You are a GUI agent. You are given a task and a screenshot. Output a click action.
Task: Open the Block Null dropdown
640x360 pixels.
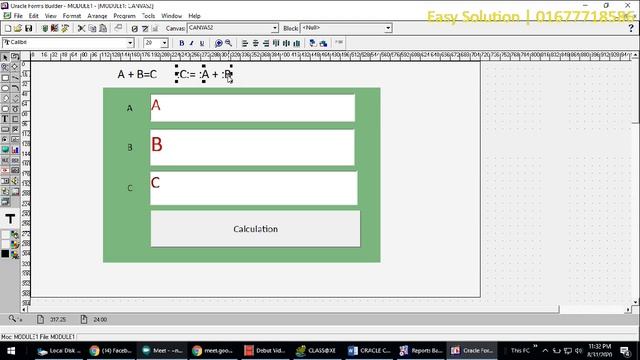(x=388, y=28)
